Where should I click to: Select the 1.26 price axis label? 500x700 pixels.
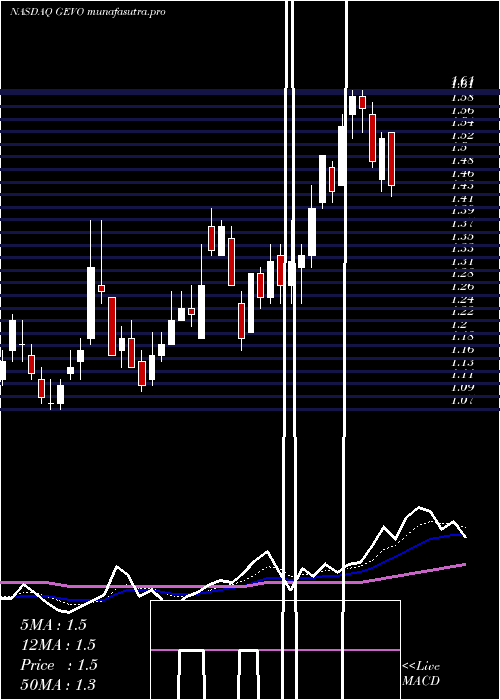click(x=463, y=287)
